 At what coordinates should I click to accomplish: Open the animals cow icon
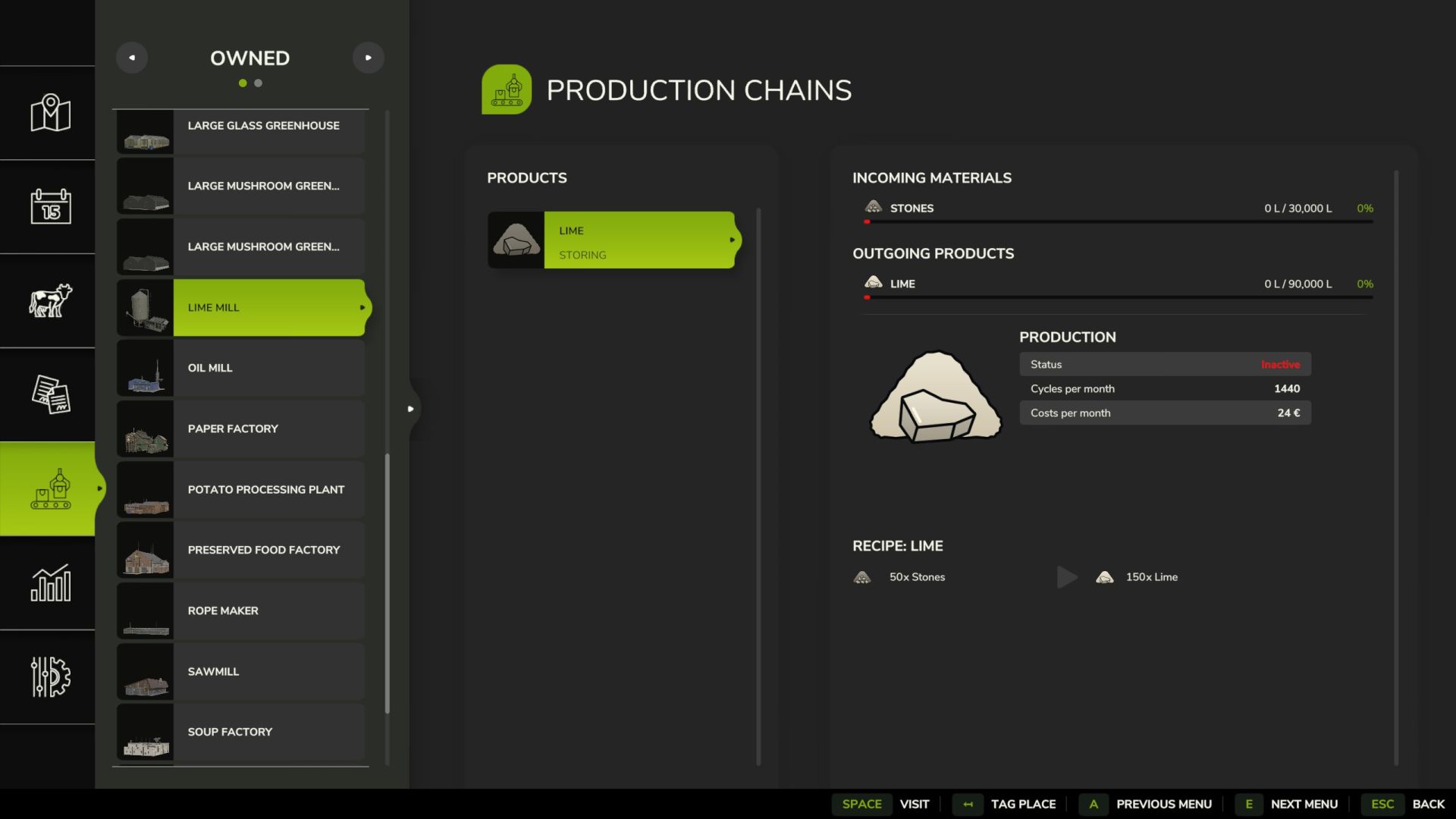click(x=50, y=300)
